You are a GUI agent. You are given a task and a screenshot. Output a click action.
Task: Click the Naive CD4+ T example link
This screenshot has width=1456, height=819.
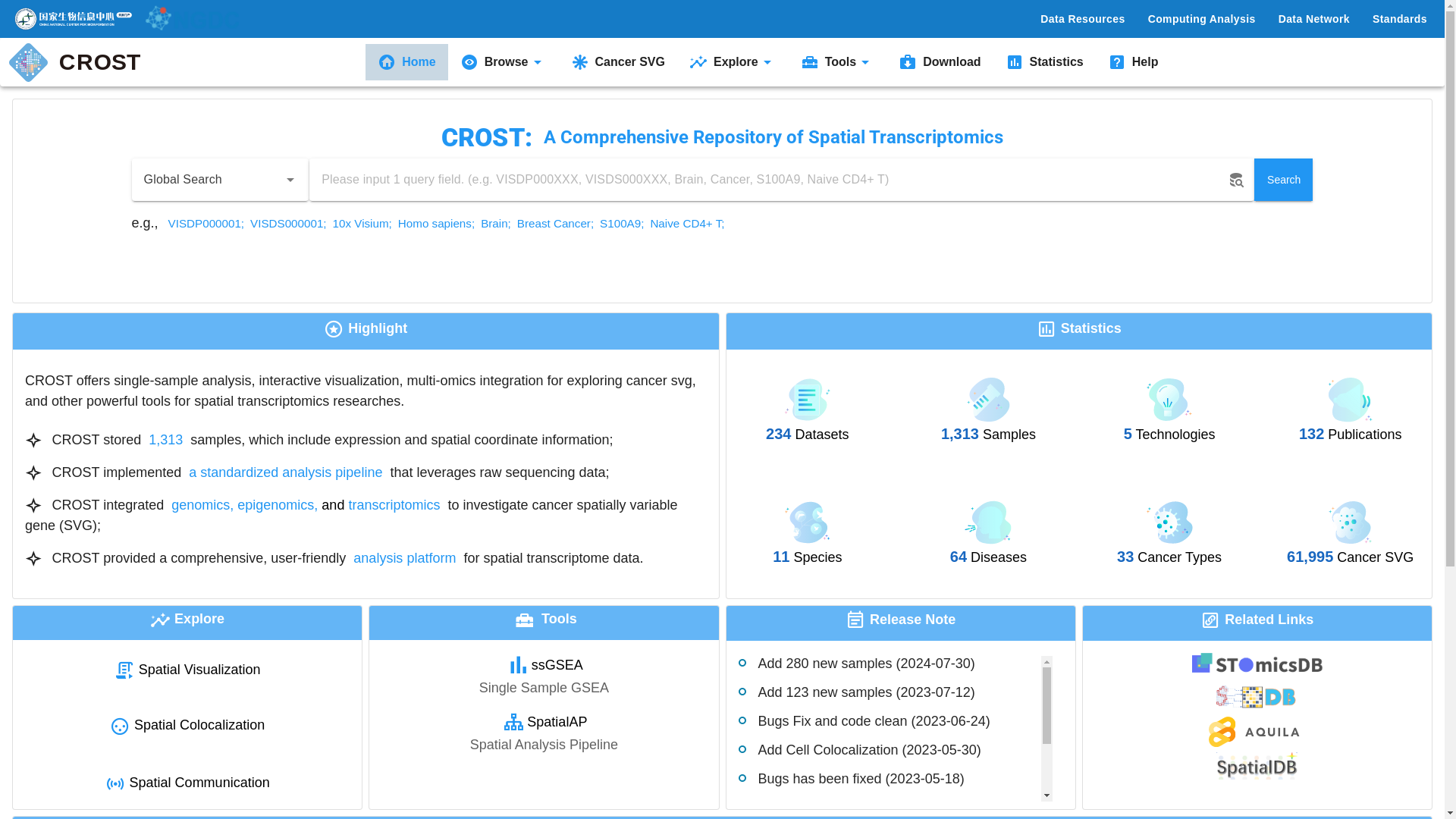point(687,224)
